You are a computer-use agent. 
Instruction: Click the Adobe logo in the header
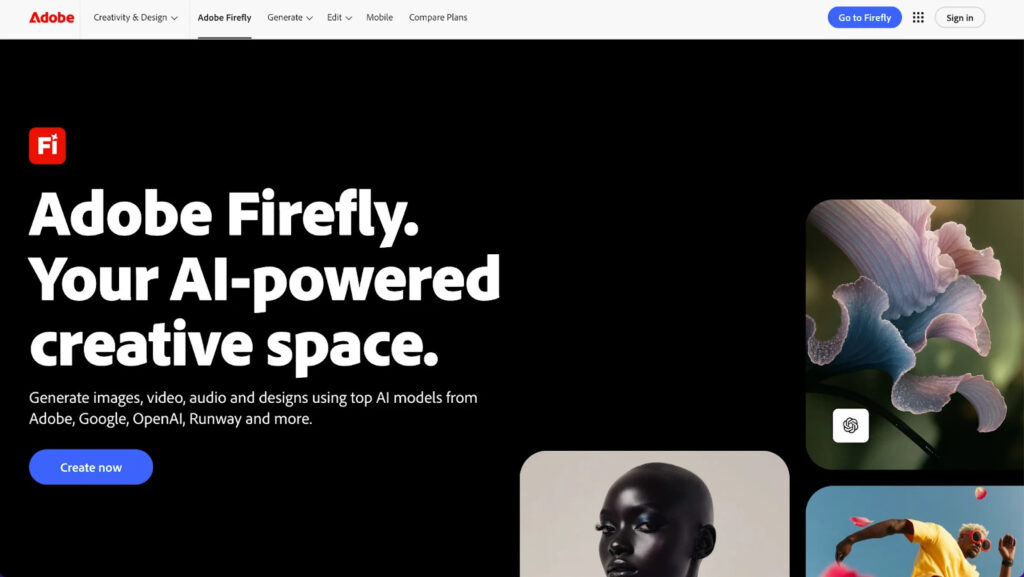coord(52,18)
